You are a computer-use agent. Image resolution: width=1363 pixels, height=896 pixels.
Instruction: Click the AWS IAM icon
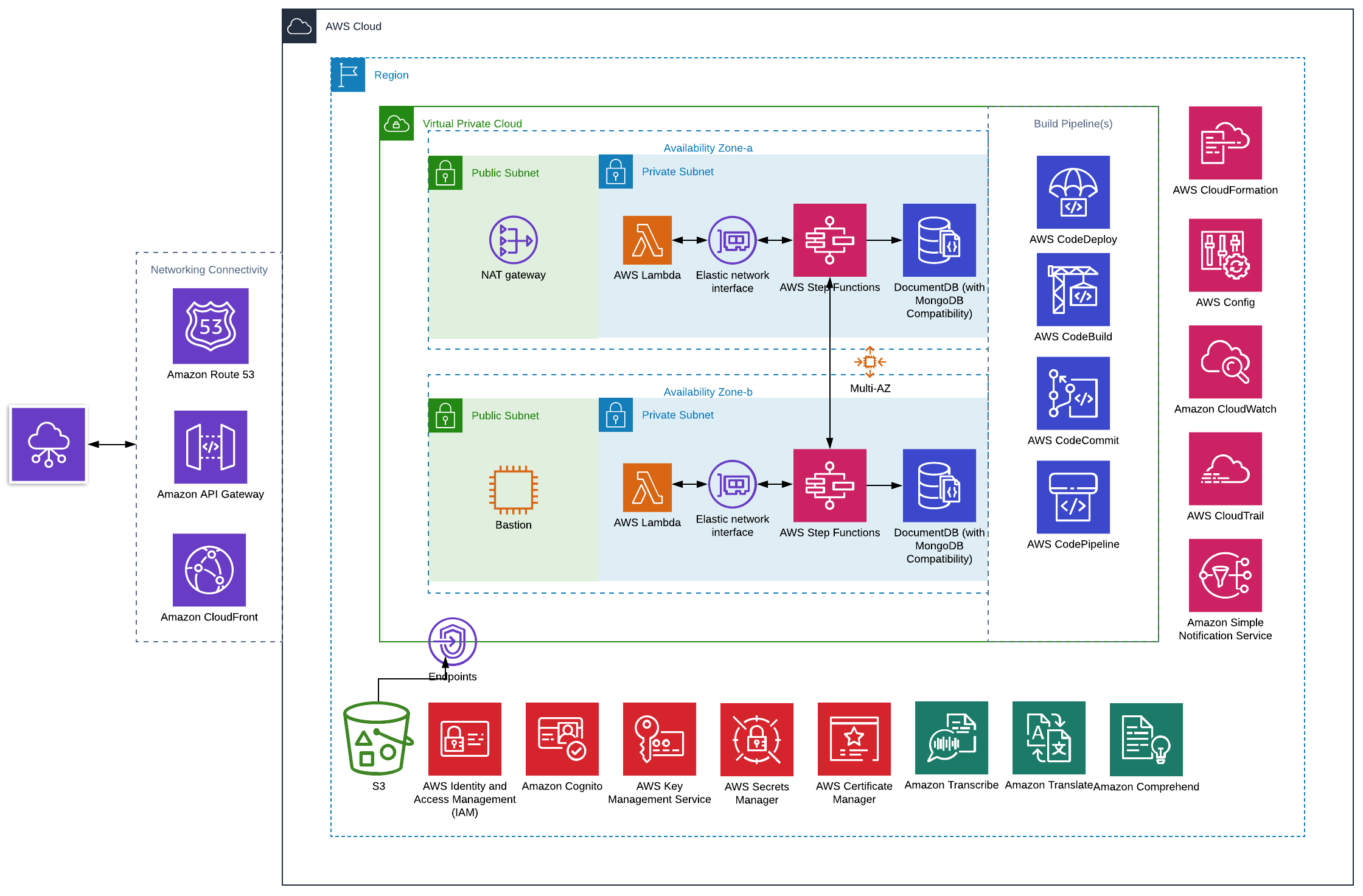pyautogui.click(x=465, y=739)
